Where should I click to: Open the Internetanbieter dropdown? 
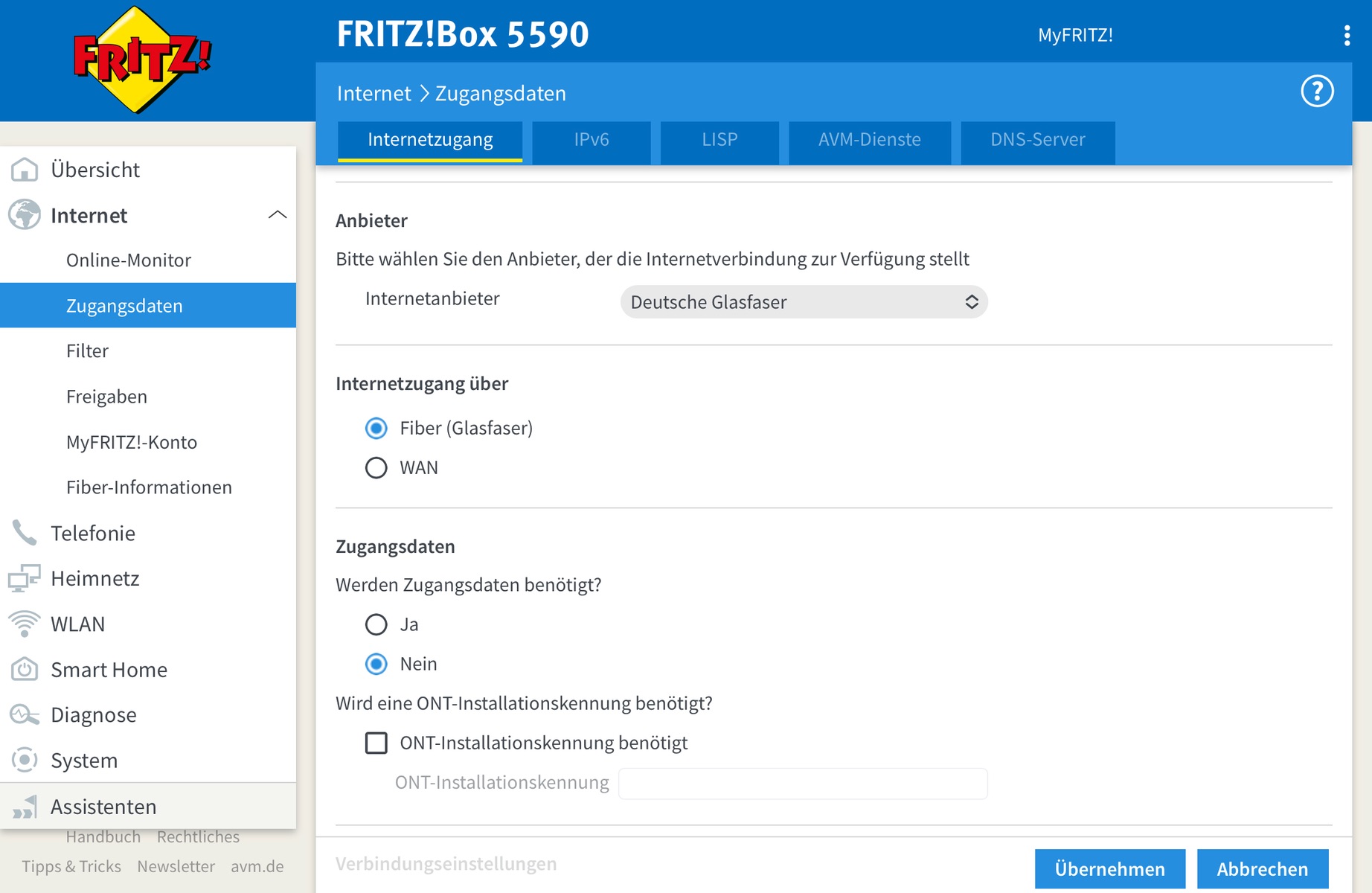pos(804,302)
